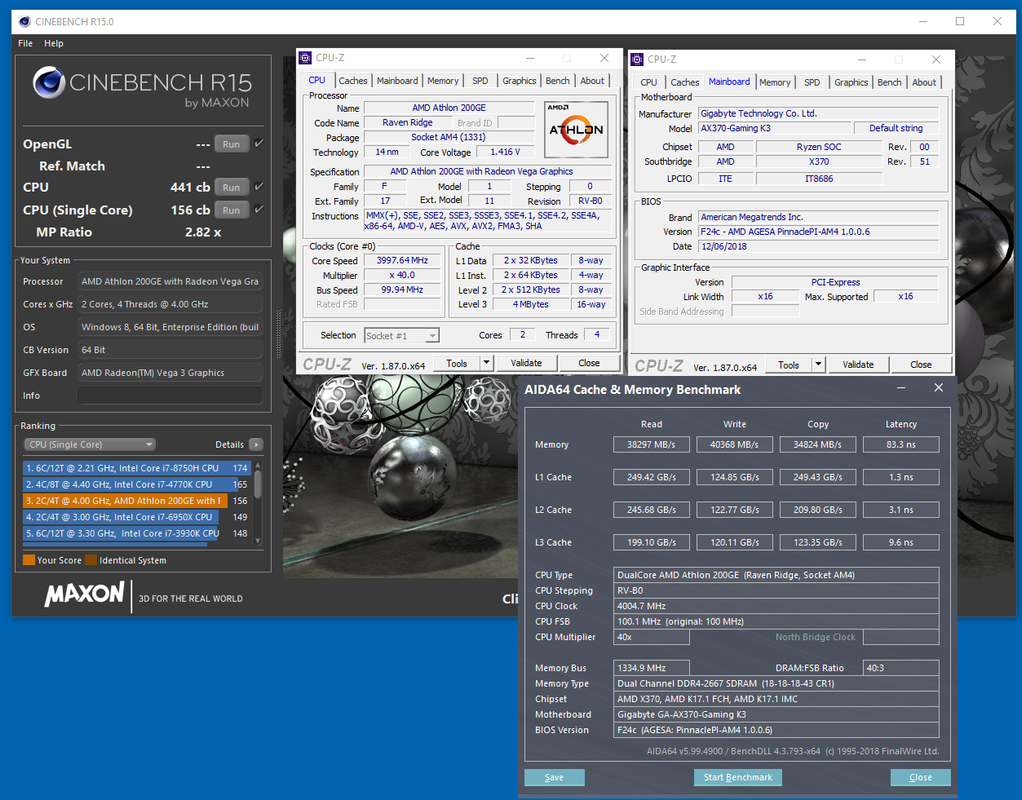Viewport: 1022px width, 800px height.
Task: Run the OpenGL benchmark
Action: [231, 144]
